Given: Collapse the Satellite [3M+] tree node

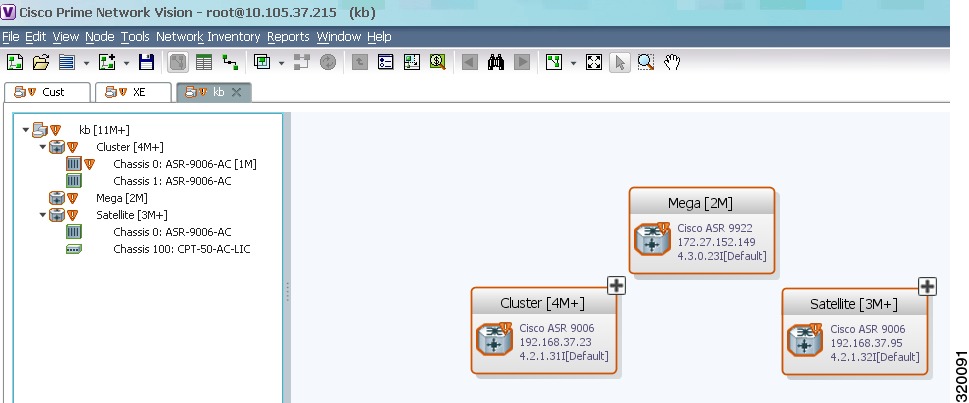Looking at the screenshot, I should (x=43, y=215).
